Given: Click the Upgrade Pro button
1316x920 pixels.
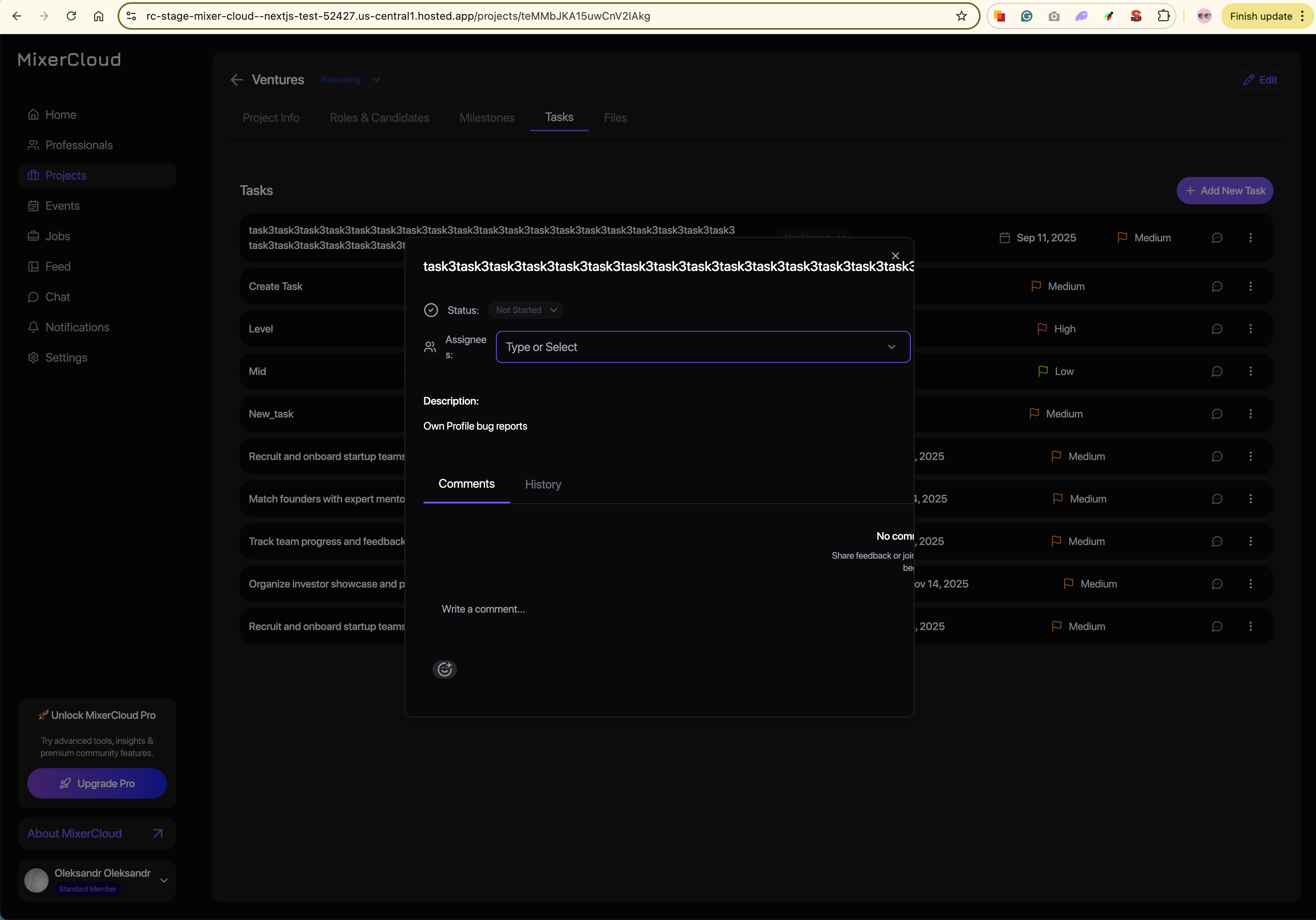Looking at the screenshot, I should pyautogui.click(x=97, y=783).
